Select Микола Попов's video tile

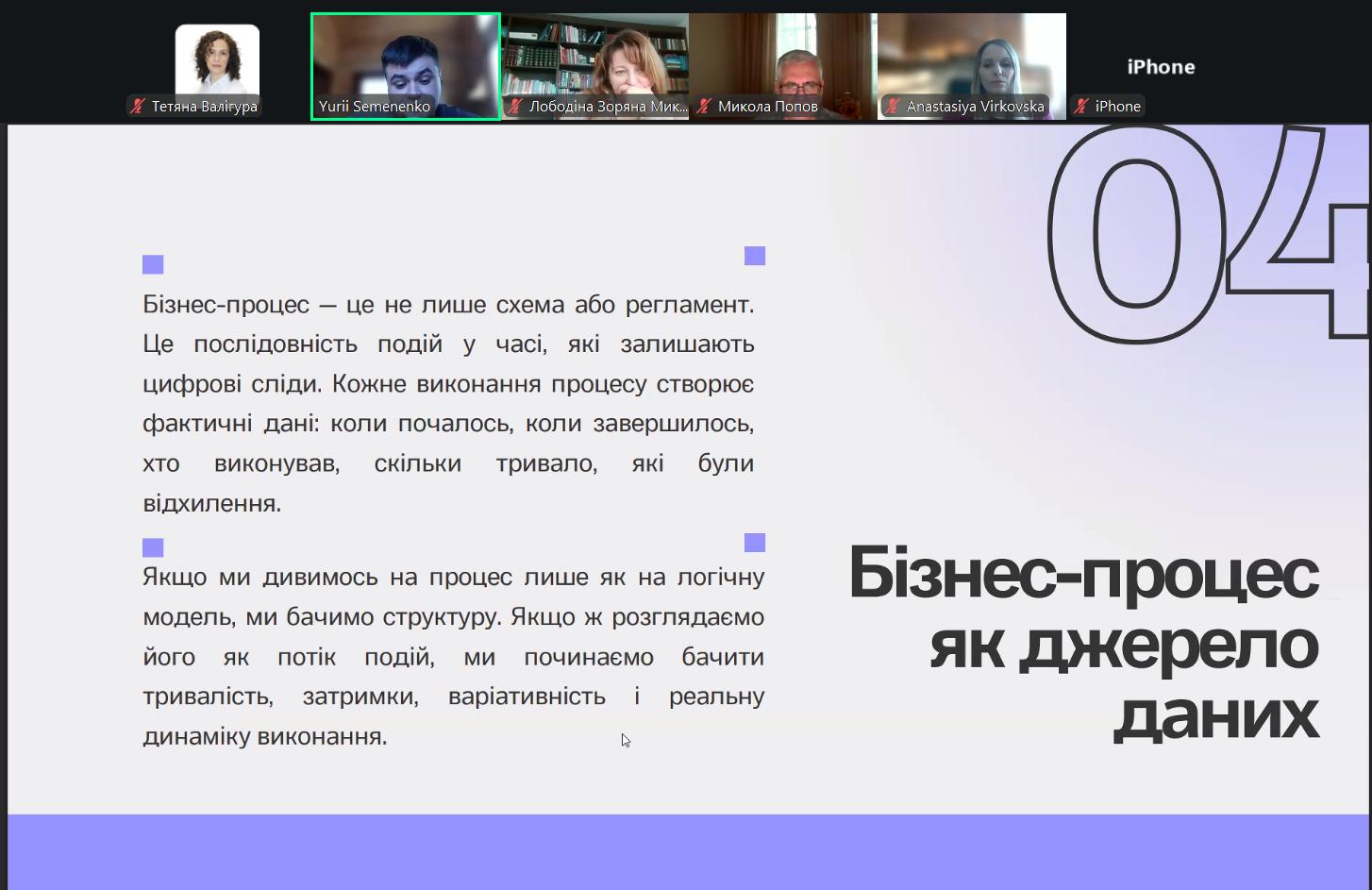[x=783, y=57]
